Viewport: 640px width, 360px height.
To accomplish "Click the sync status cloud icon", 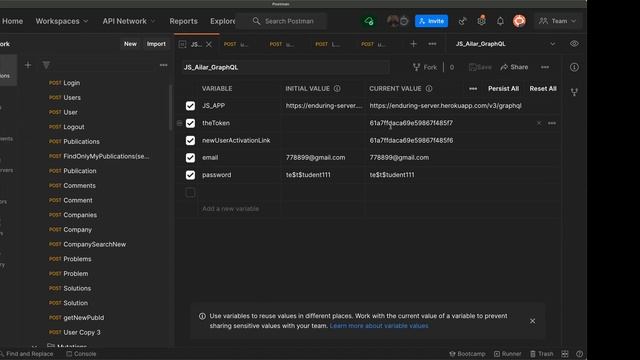I will [x=369, y=21].
